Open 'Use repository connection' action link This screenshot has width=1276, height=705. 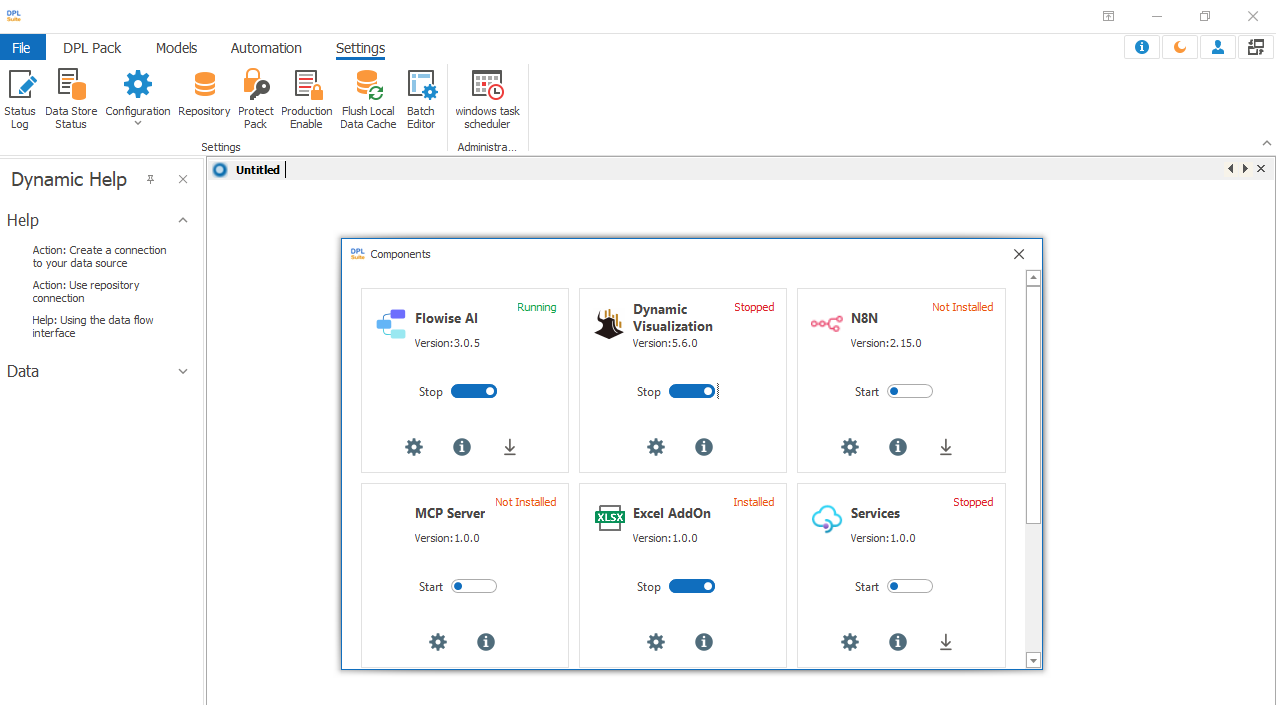86,292
